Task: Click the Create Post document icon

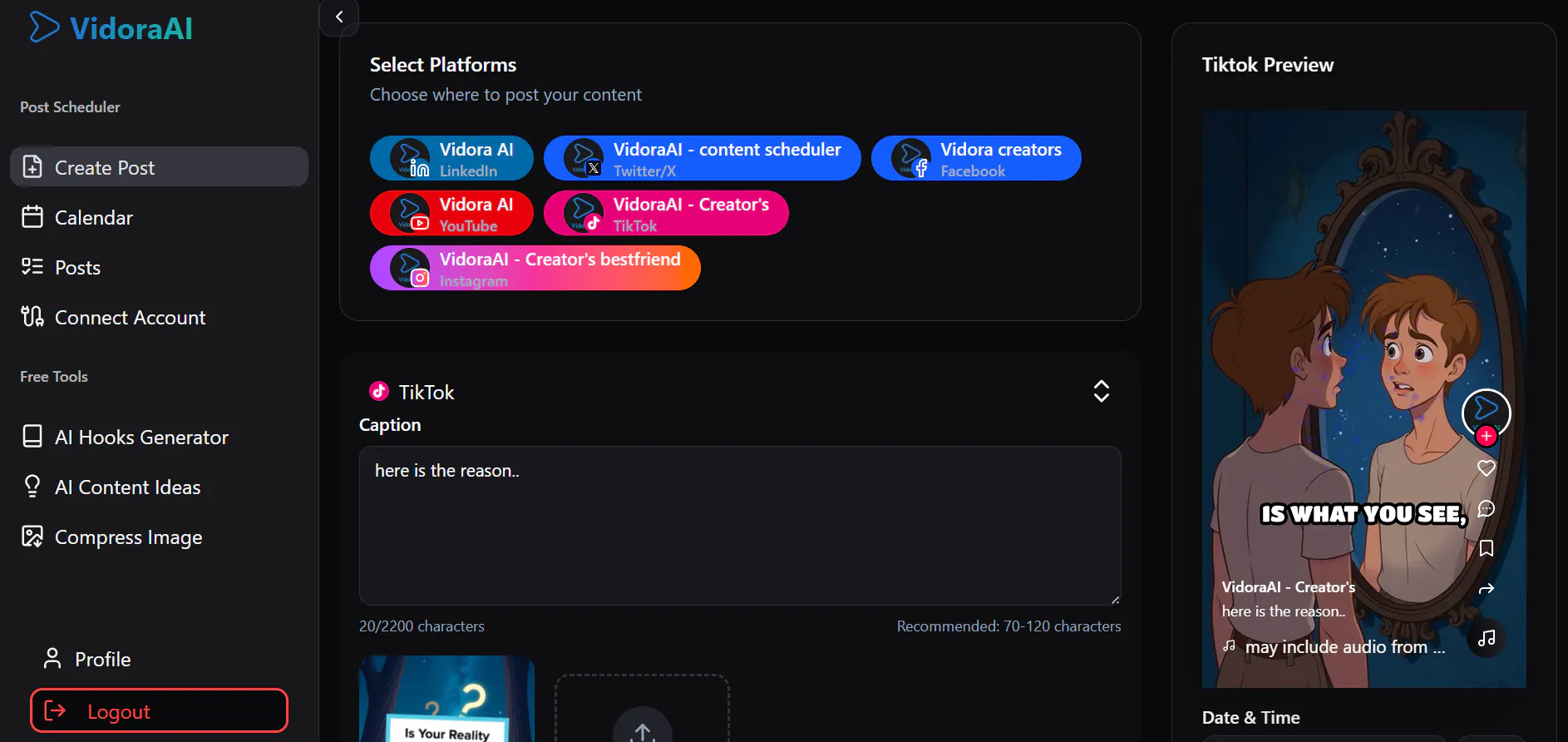Action: pyautogui.click(x=32, y=167)
